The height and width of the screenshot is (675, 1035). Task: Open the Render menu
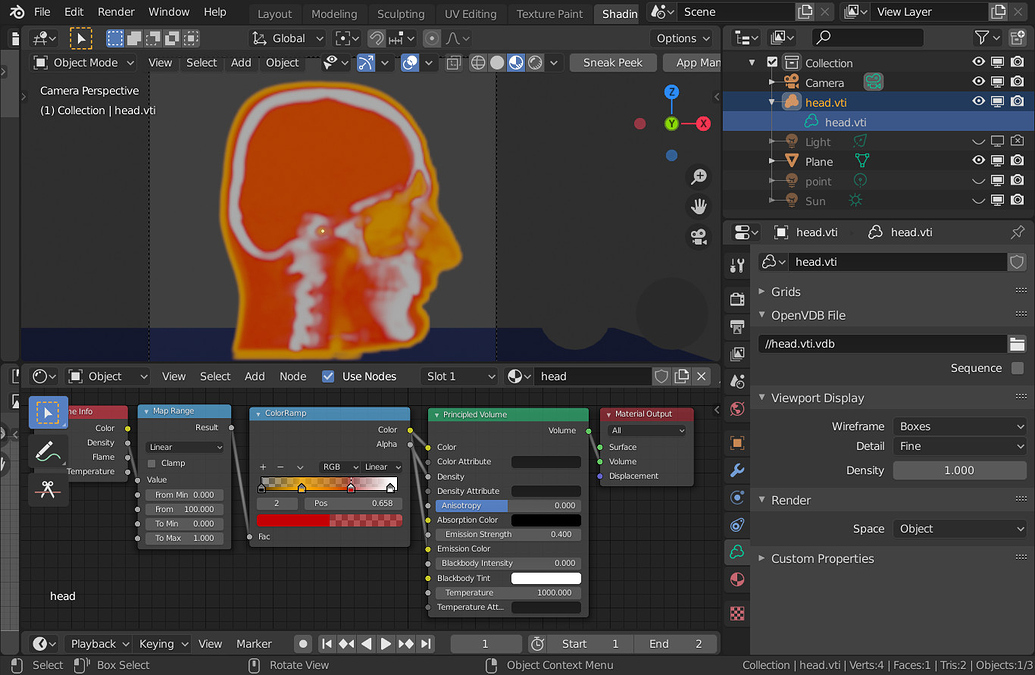coord(116,12)
